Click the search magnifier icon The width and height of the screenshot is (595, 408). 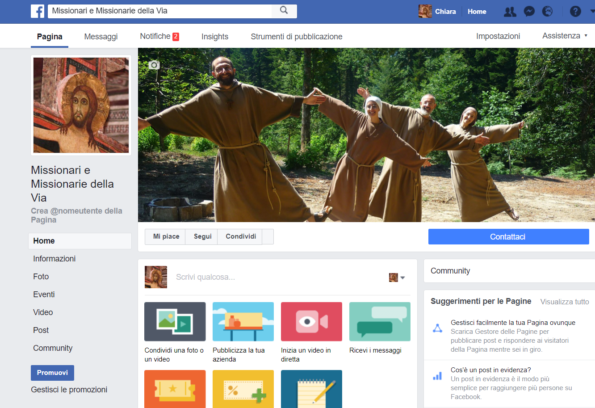pyautogui.click(x=284, y=11)
